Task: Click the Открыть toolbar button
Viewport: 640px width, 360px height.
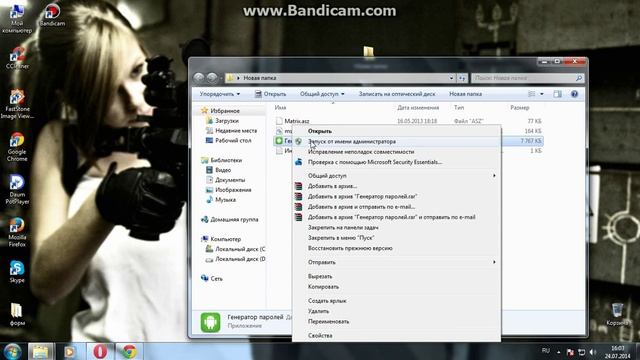Action: [x=270, y=94]
